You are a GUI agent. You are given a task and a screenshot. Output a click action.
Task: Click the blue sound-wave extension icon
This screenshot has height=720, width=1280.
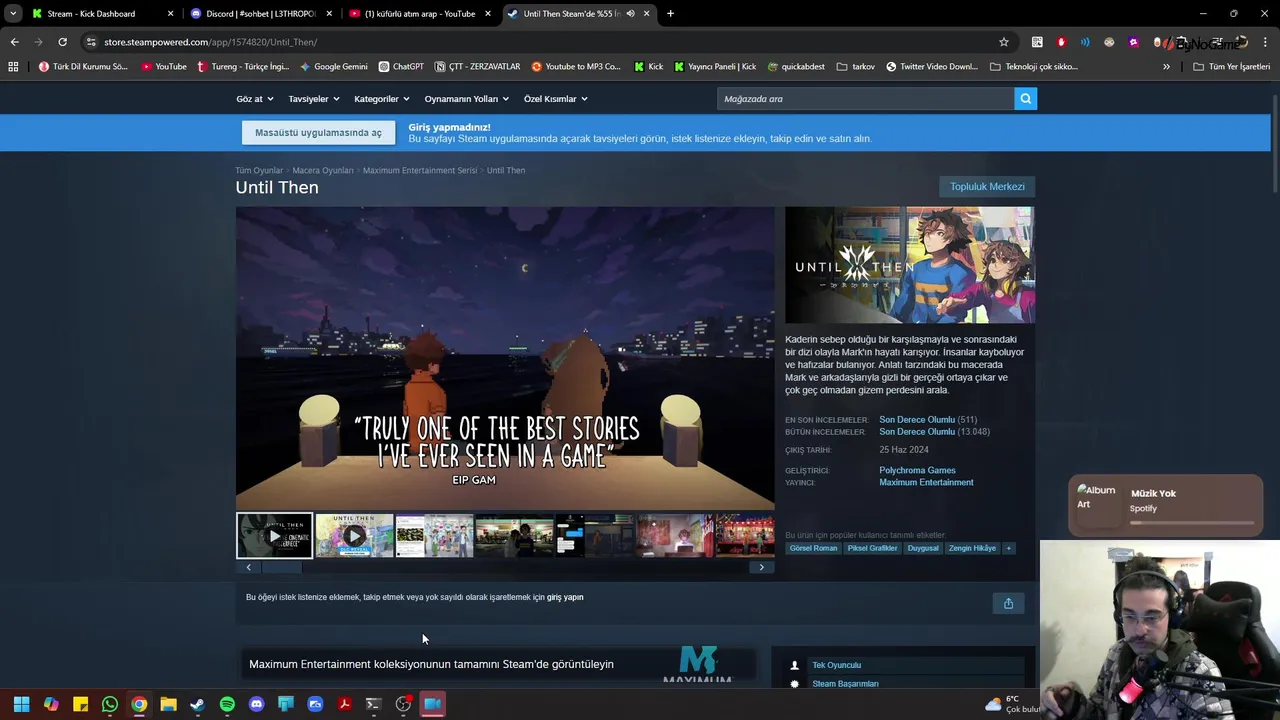click(x=1085, y=42)
